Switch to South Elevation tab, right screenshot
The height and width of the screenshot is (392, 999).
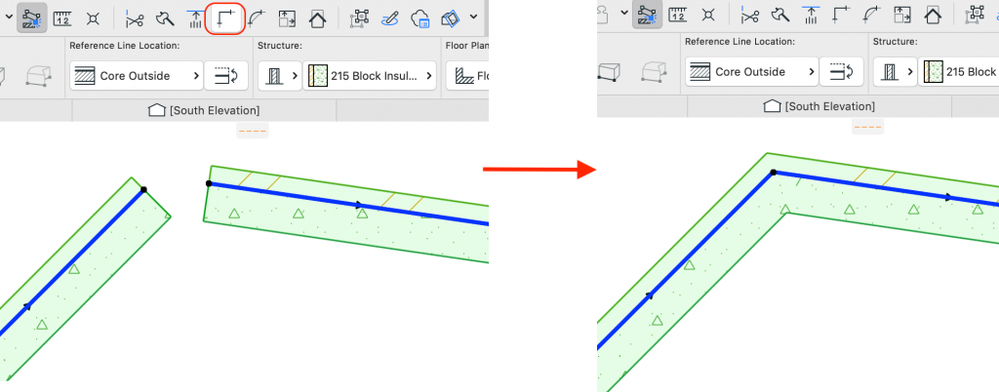click(x=819, y=106)
